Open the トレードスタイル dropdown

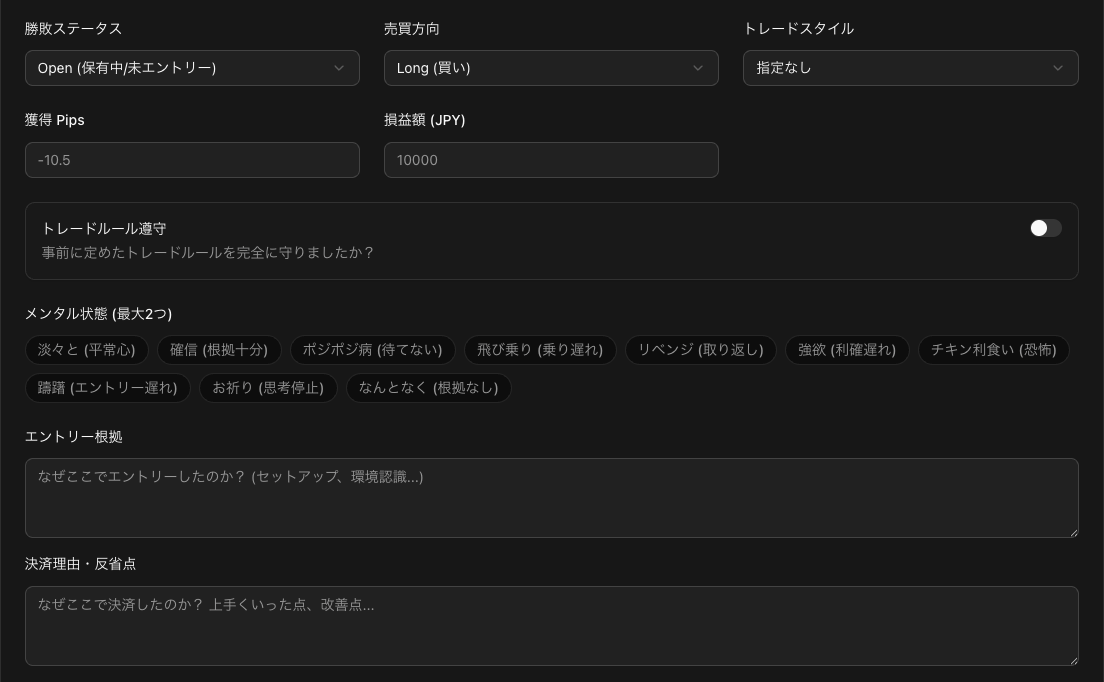tap(910, 68)
